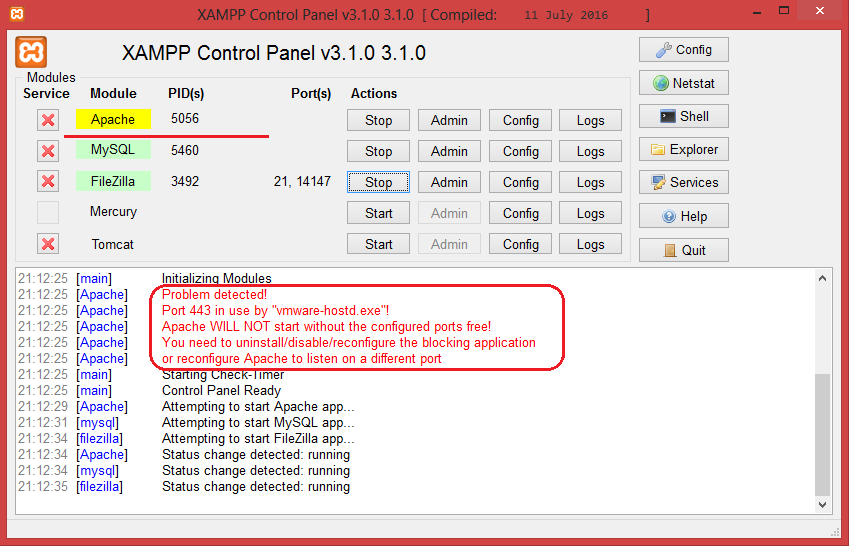Open the Services manager
Screen dimensions: 849x546
(684, 183)
